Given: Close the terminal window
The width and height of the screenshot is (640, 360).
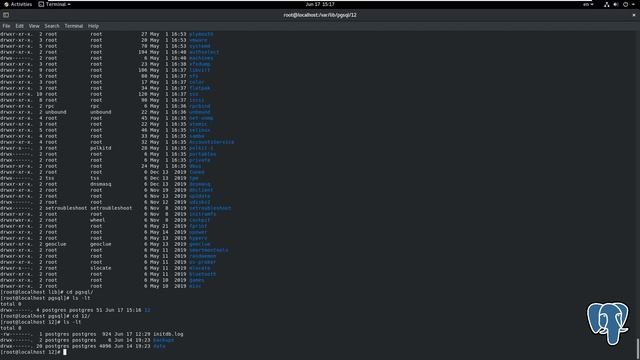Looking at the screenshot, I should click(x=633, y=15).
